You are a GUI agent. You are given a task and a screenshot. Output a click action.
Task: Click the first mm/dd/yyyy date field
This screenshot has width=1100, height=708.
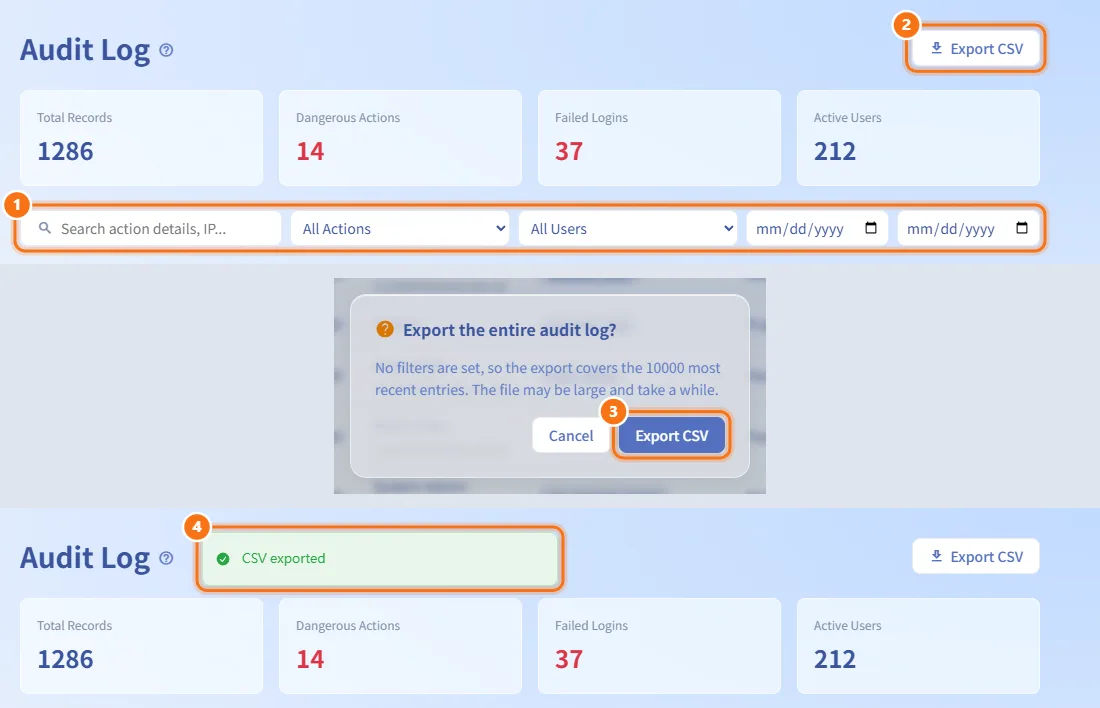pyautogui.click(x=817, y=229)
